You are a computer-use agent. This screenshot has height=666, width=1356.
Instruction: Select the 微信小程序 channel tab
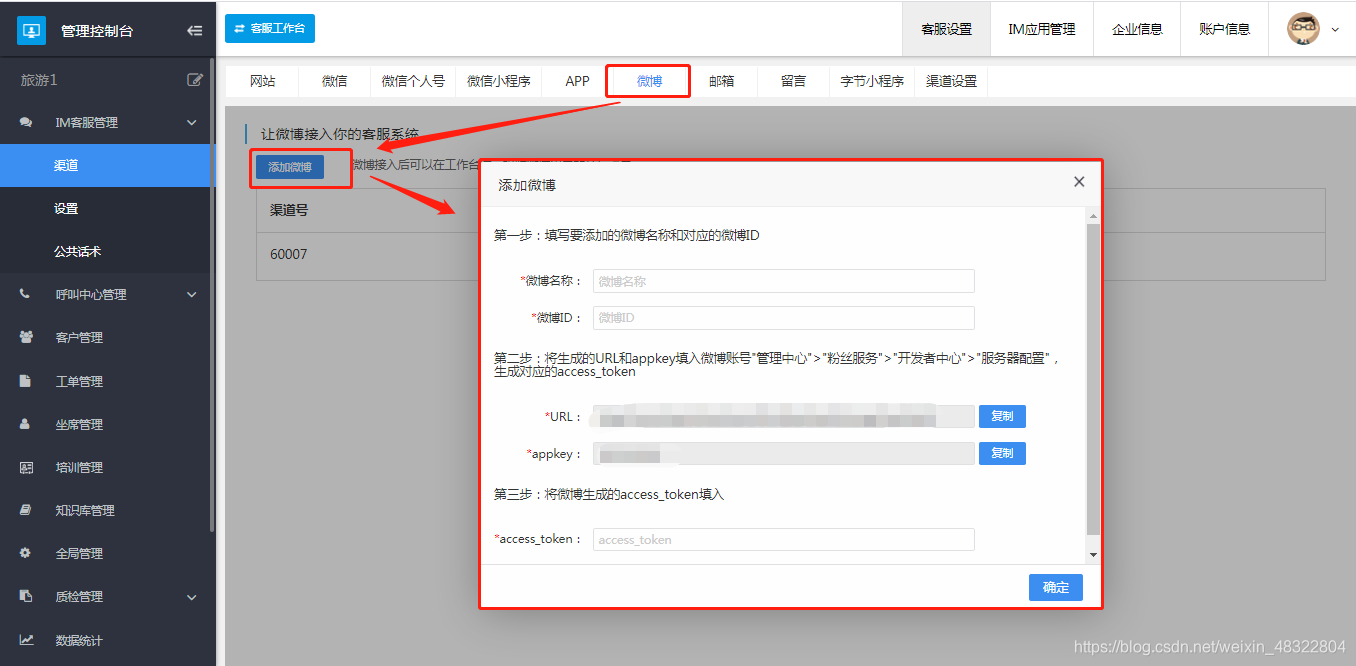(x=498, y=81)
